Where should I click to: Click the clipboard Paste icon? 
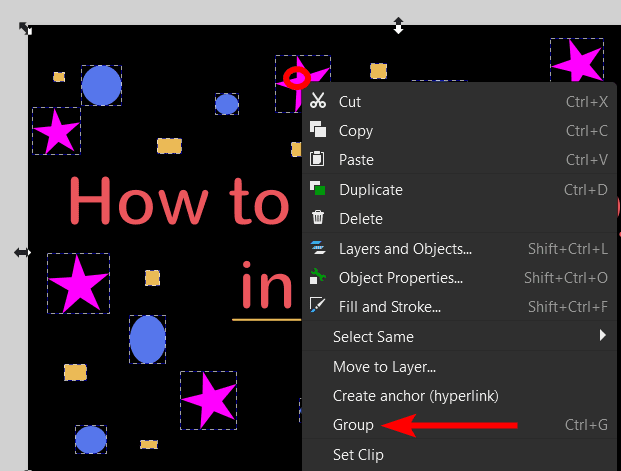pos(318,159)
